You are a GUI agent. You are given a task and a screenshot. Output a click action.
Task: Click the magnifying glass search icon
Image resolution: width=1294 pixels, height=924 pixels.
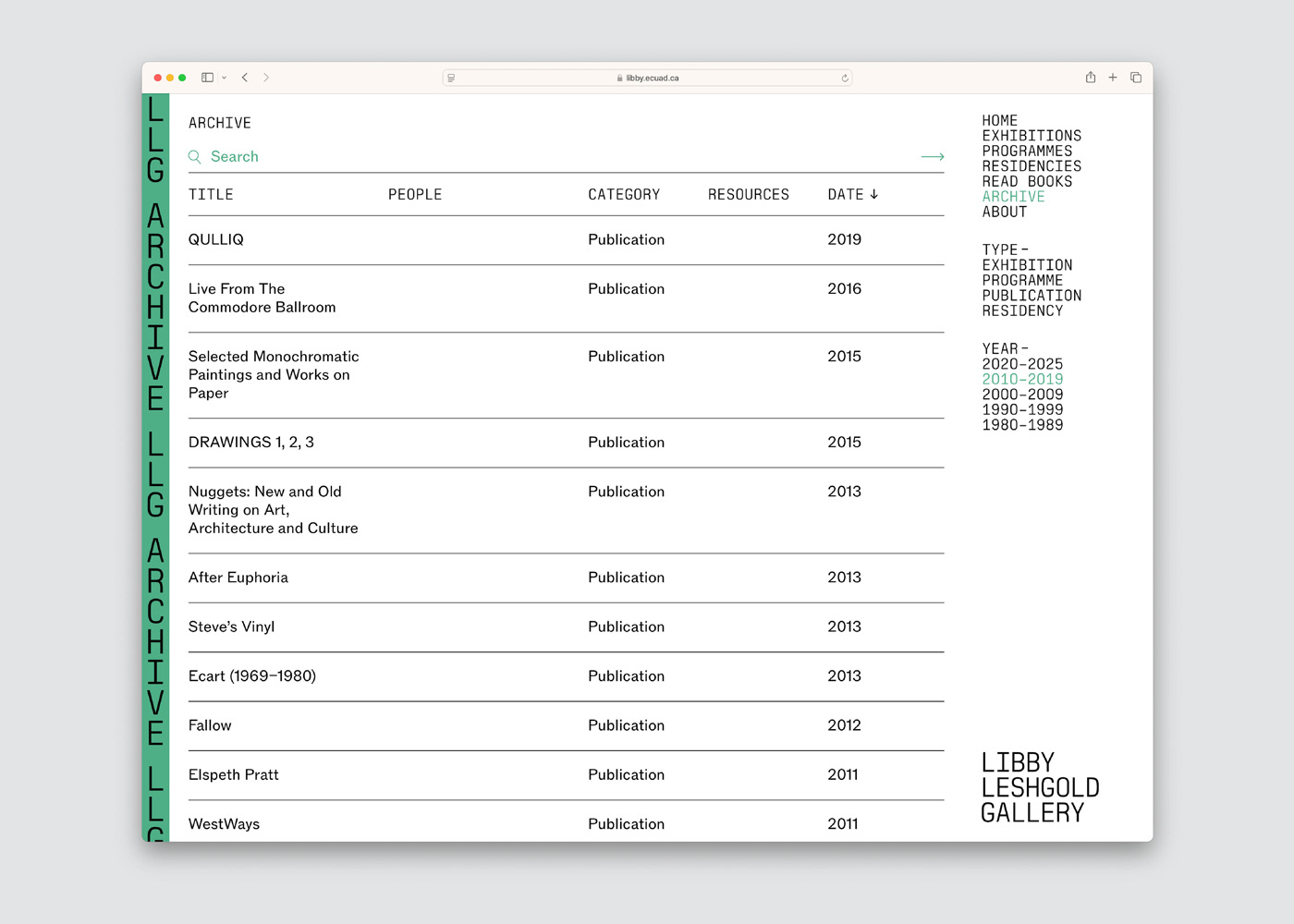195,157
